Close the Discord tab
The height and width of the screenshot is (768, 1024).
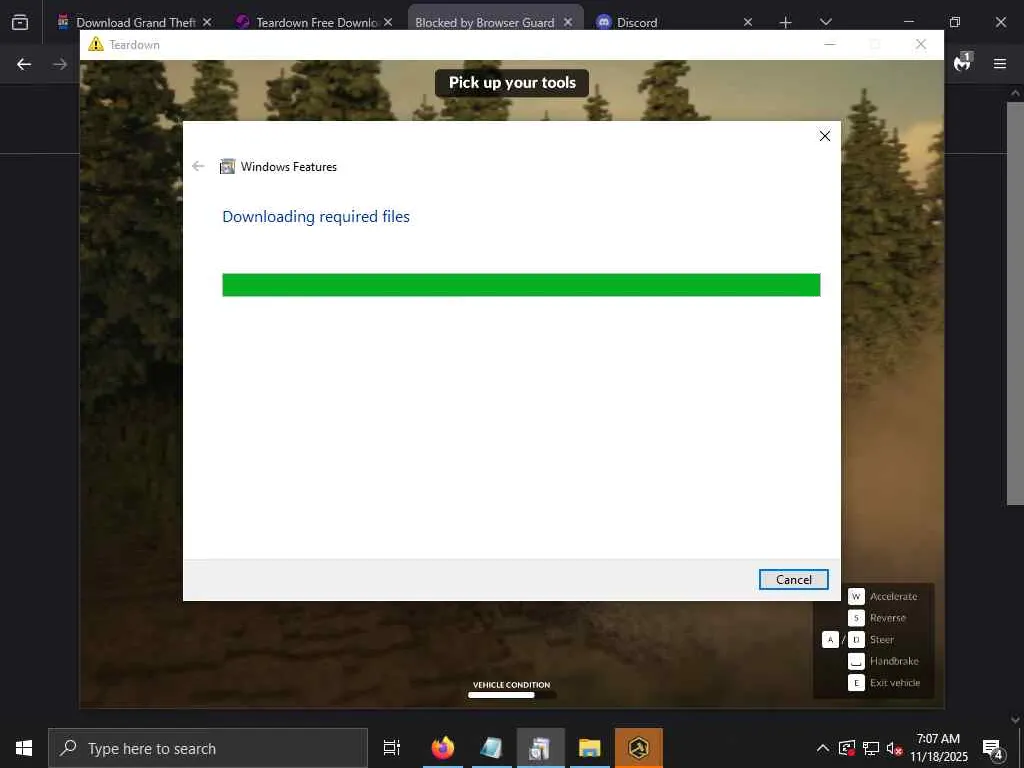[x=748, y=22]
